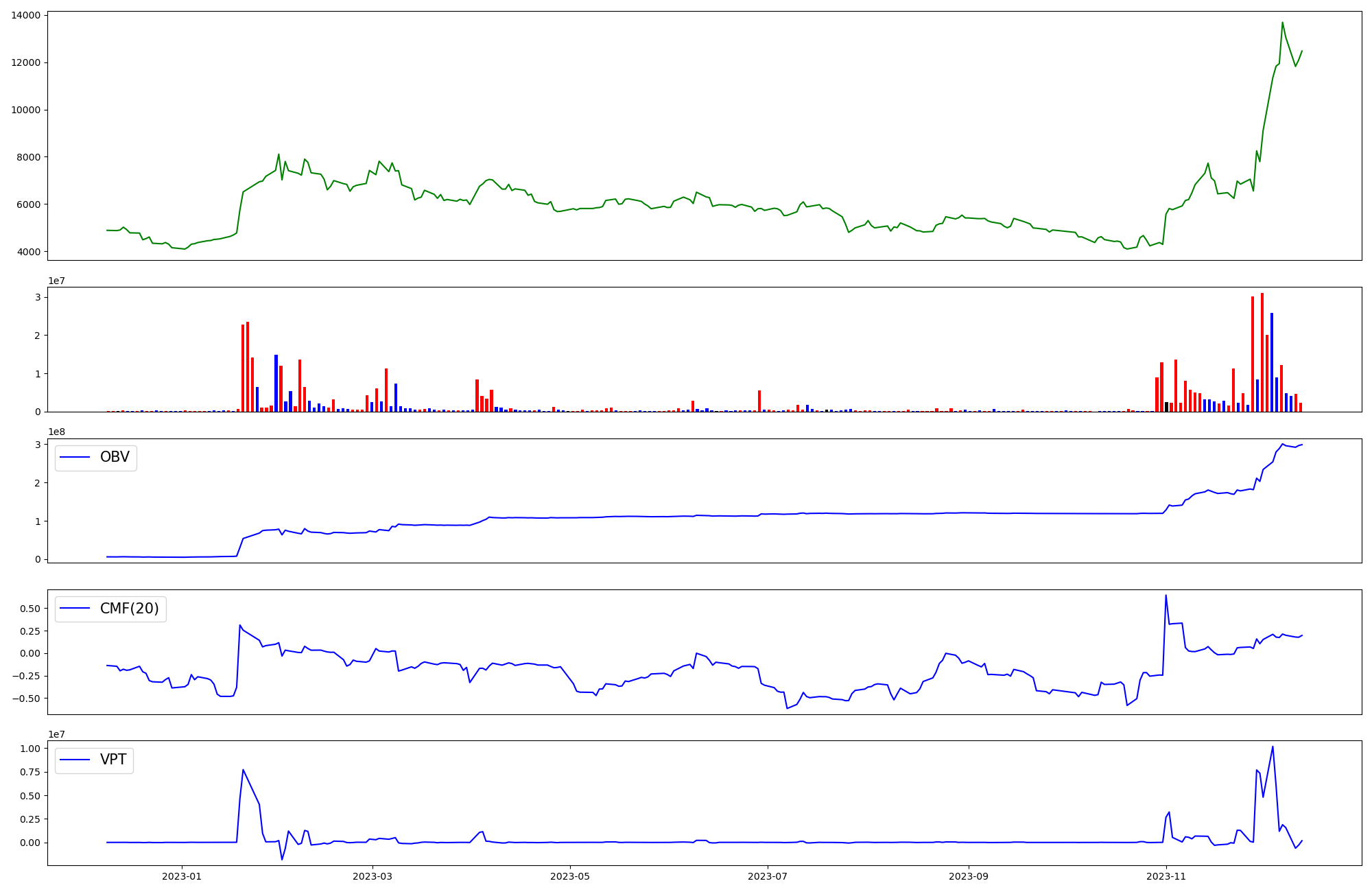The height and width of the screenshot is (892, 1372).
Task: Click the VPT legend label
Action: click(x=113, y=760)
